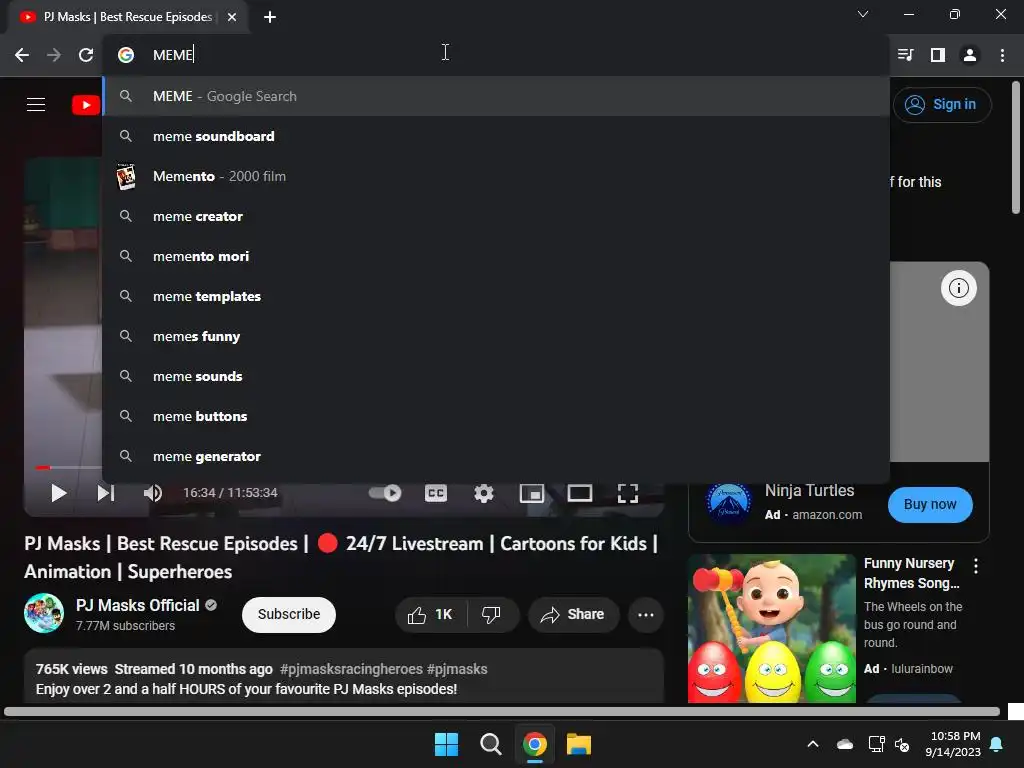Like the video with thumbs up
Screen dimensions: 1024x768
click(430, 615)
